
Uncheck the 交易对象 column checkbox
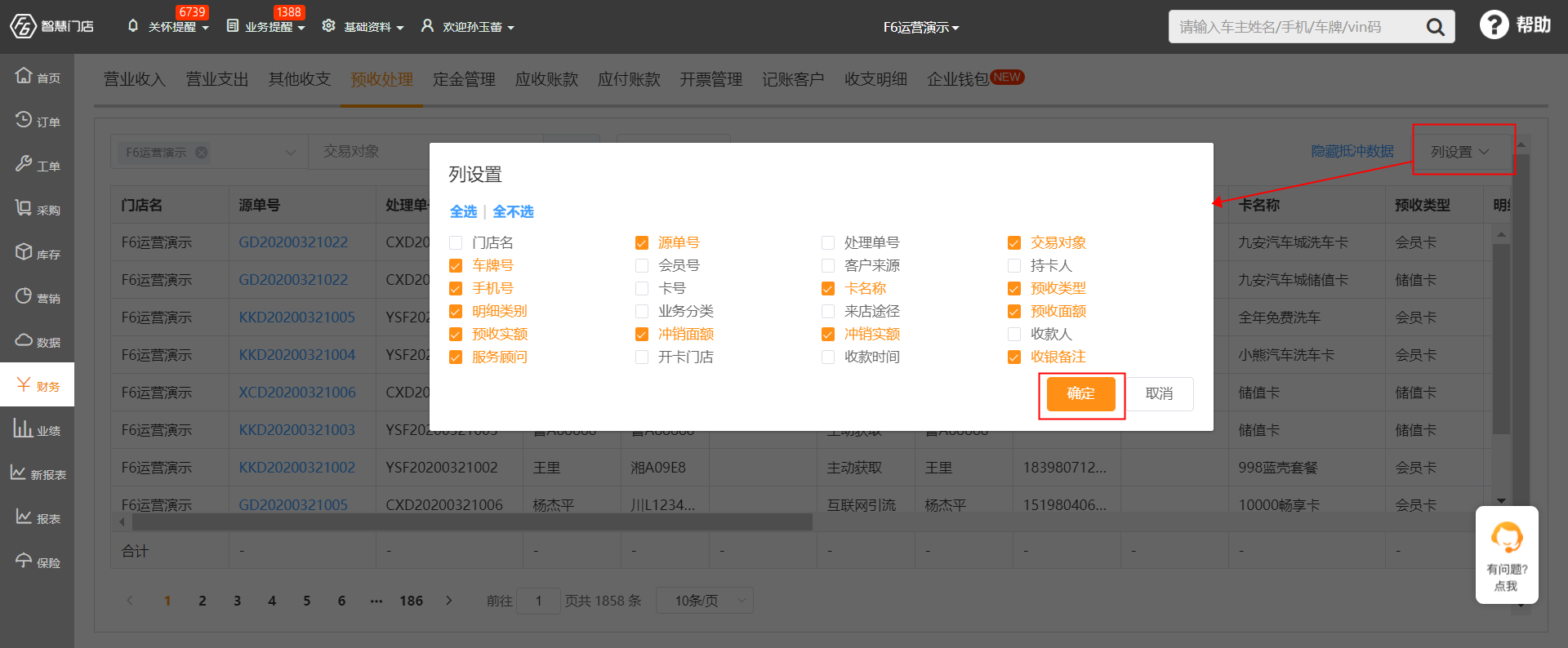pyautogui.click(x=1014, y=243)
